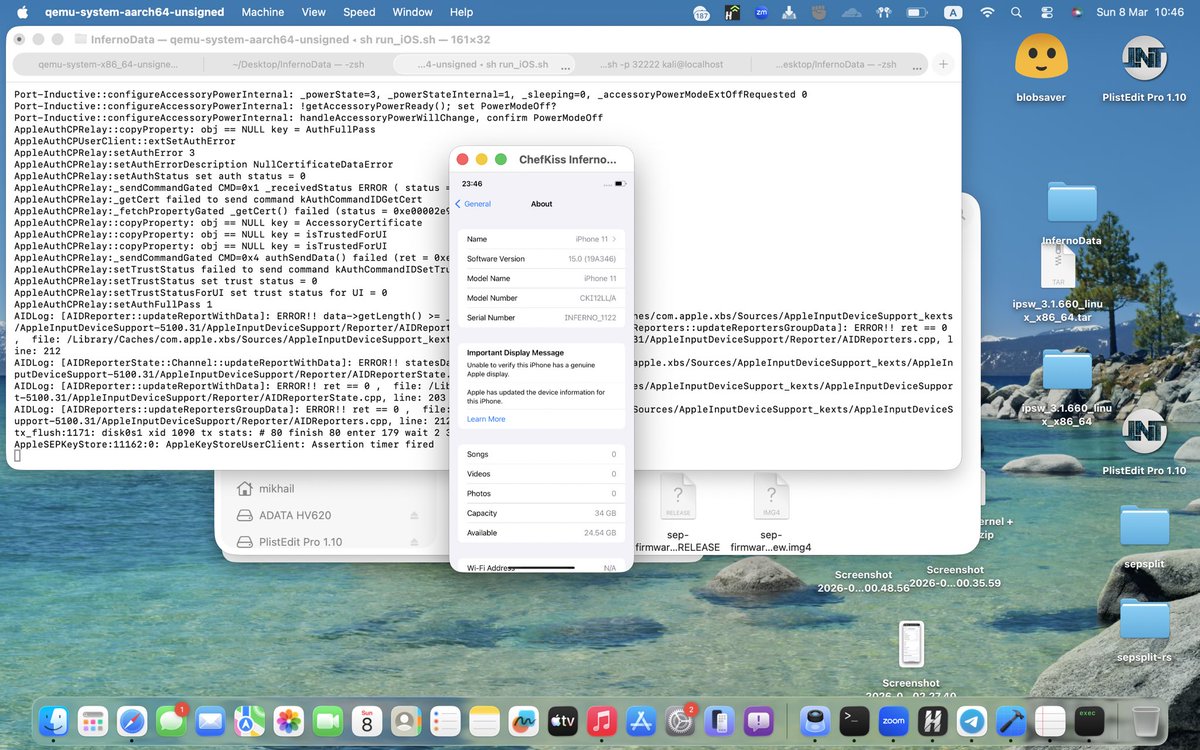Open the blobsaver desktop icon
1200x750 pixels.
point(1041,67)
